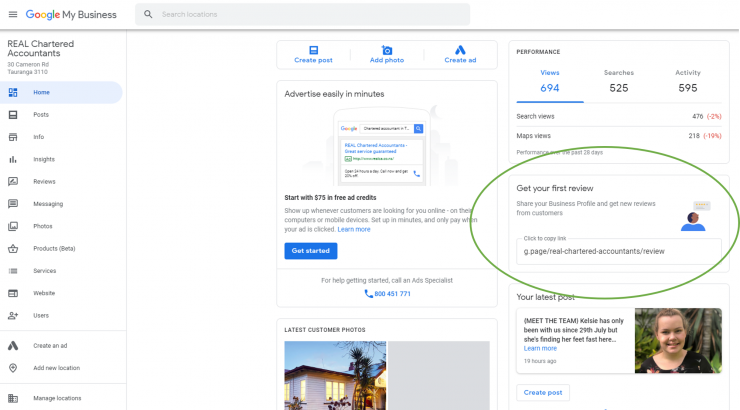Call the 800 451 771 number link
The width and height of the screenshot is (740, 410).
pyautogui.click(x=392, y=293)
